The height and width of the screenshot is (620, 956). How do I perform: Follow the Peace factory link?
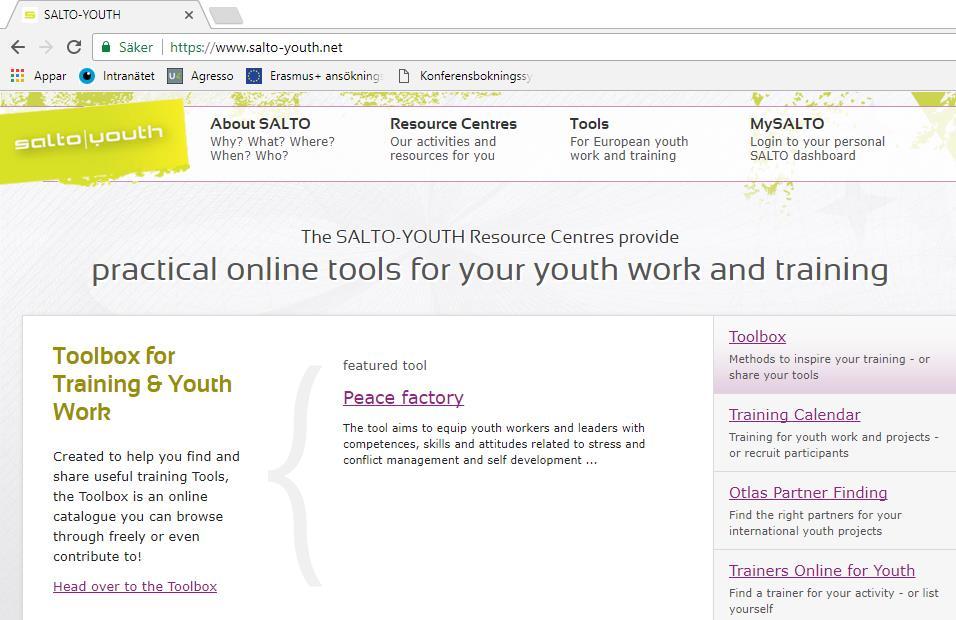coord(403,397)
